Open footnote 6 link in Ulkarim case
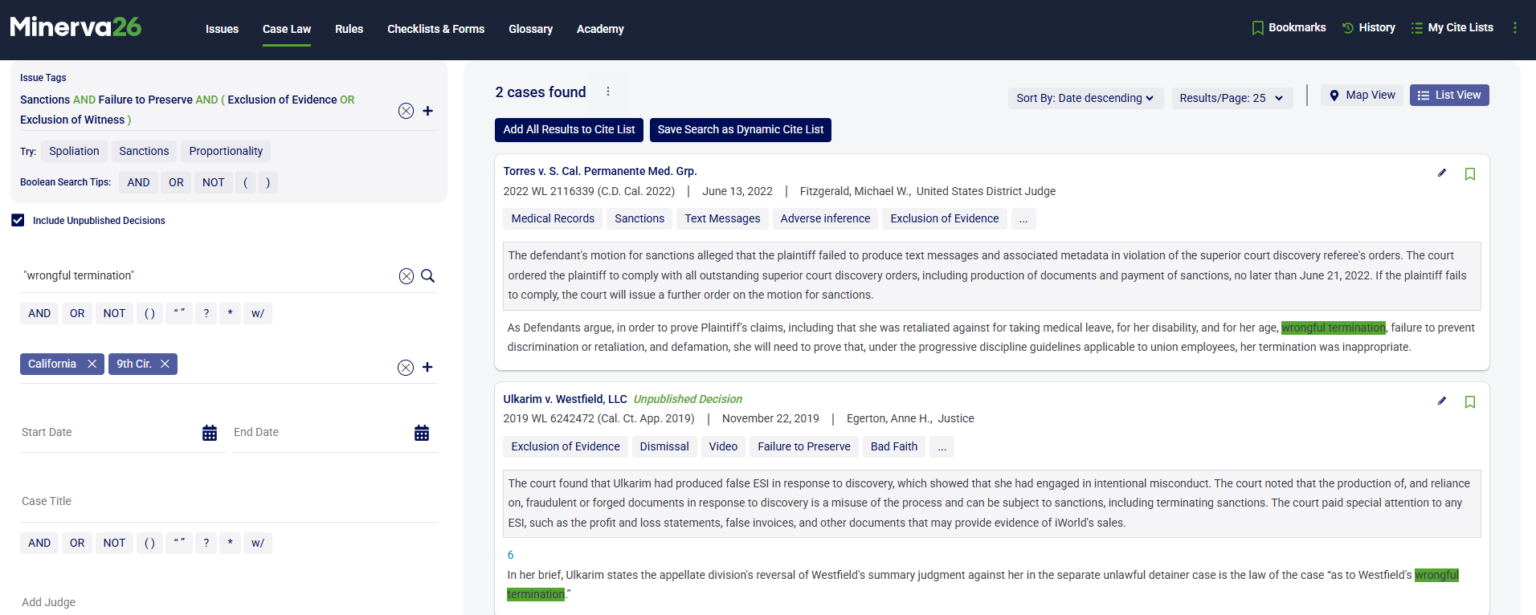The image size is (1536, 615). pyautogui.click(x=510, y=555)
